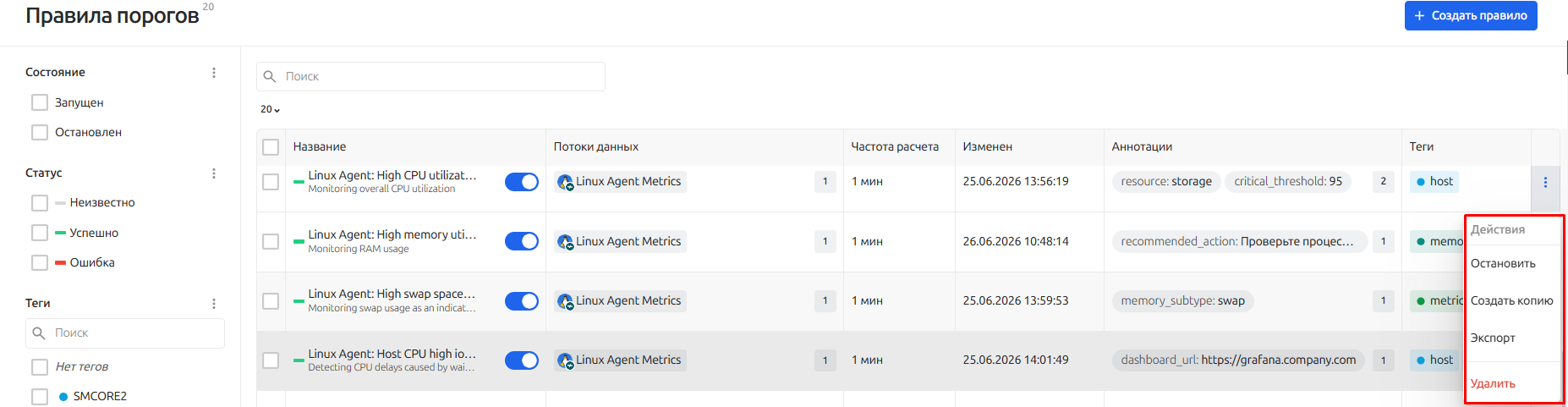
Task: Tick the Ошибка status checkbox
Action: tap(40, 263)
